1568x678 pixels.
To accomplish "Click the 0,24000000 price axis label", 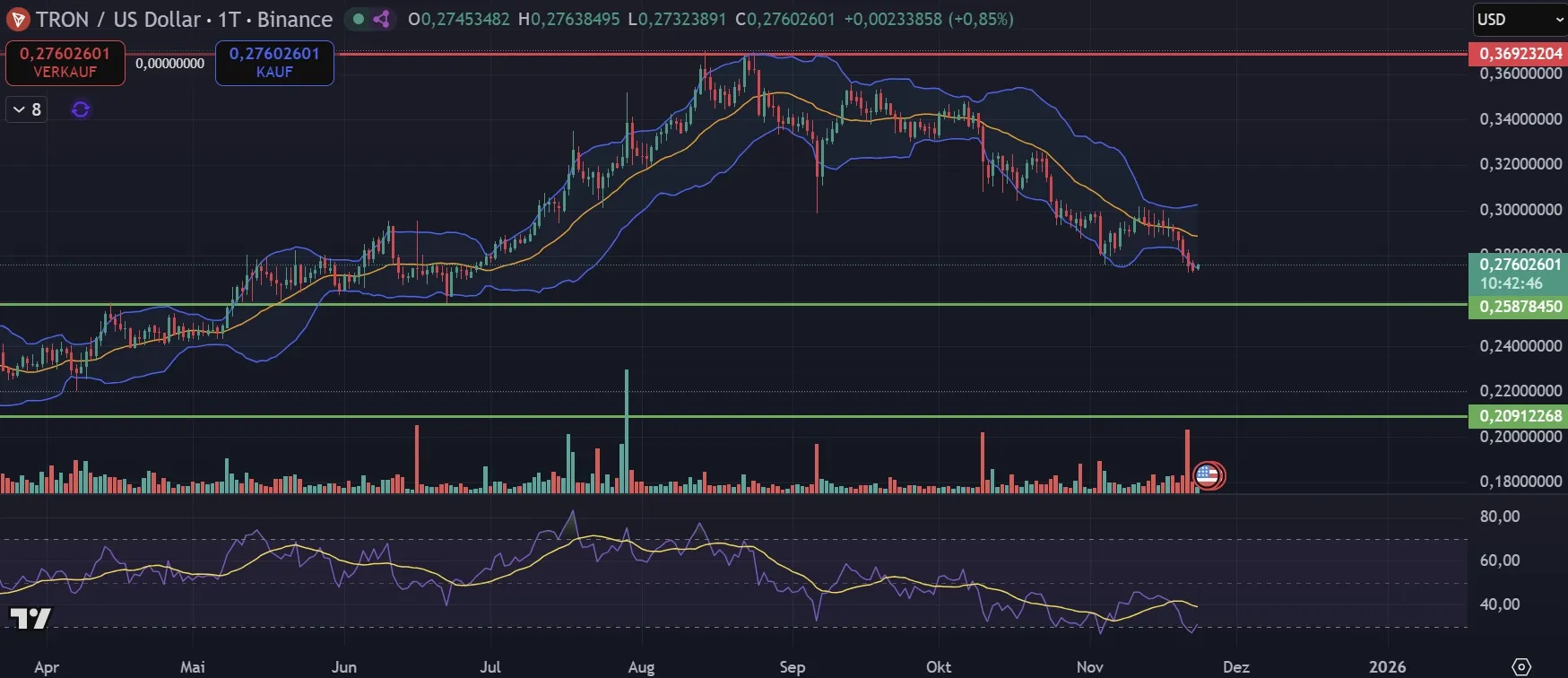I will [x=1520, y=346].
